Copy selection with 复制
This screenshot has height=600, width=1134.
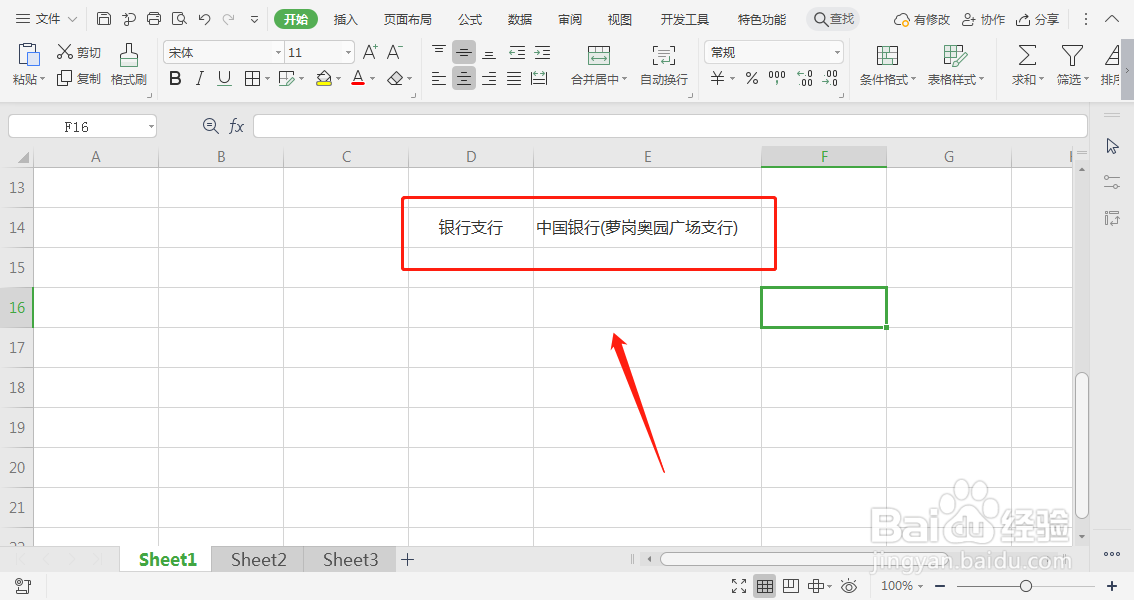[79, 78]
